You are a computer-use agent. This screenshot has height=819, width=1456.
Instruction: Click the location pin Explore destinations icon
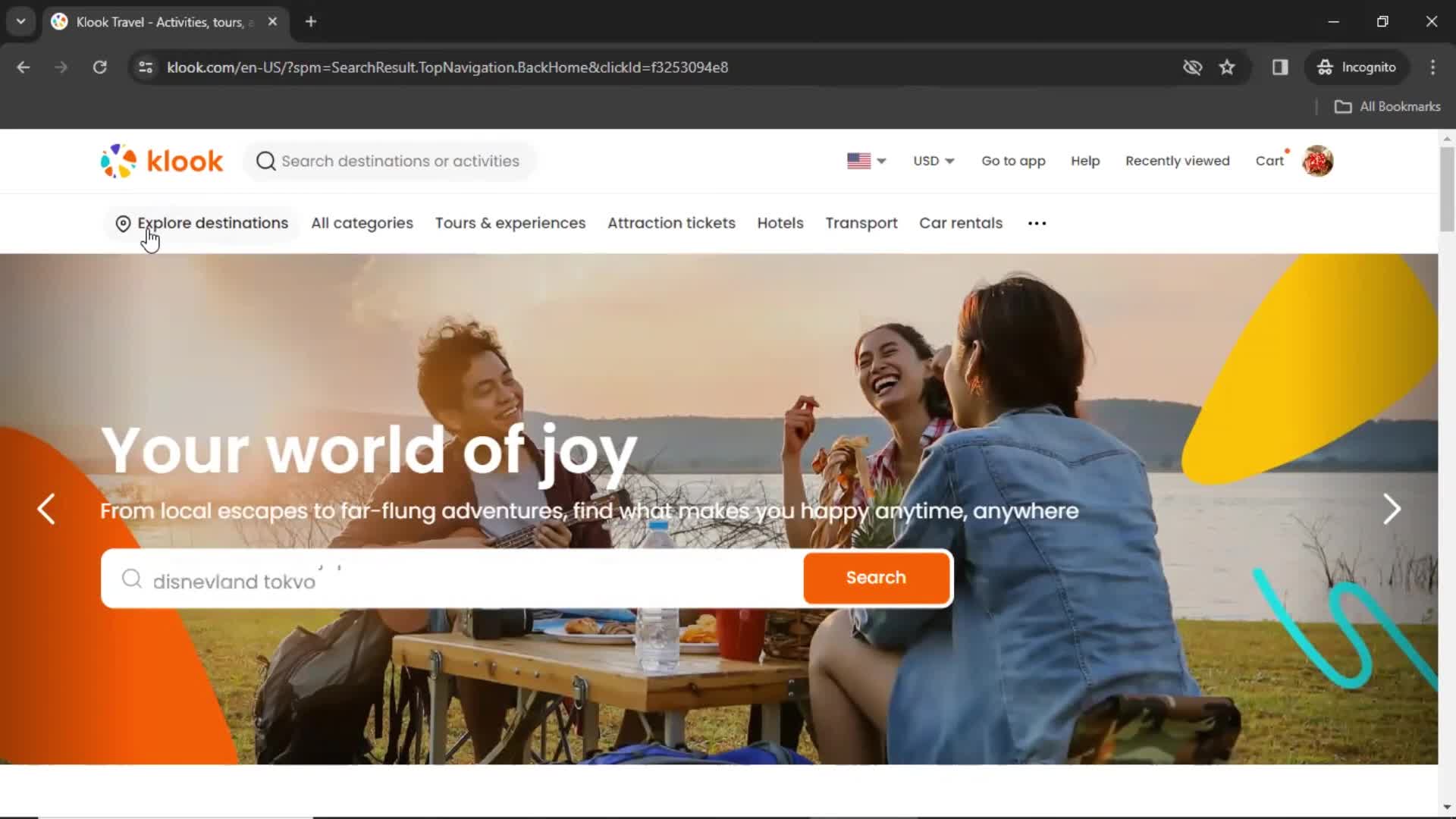pos(122,222)
